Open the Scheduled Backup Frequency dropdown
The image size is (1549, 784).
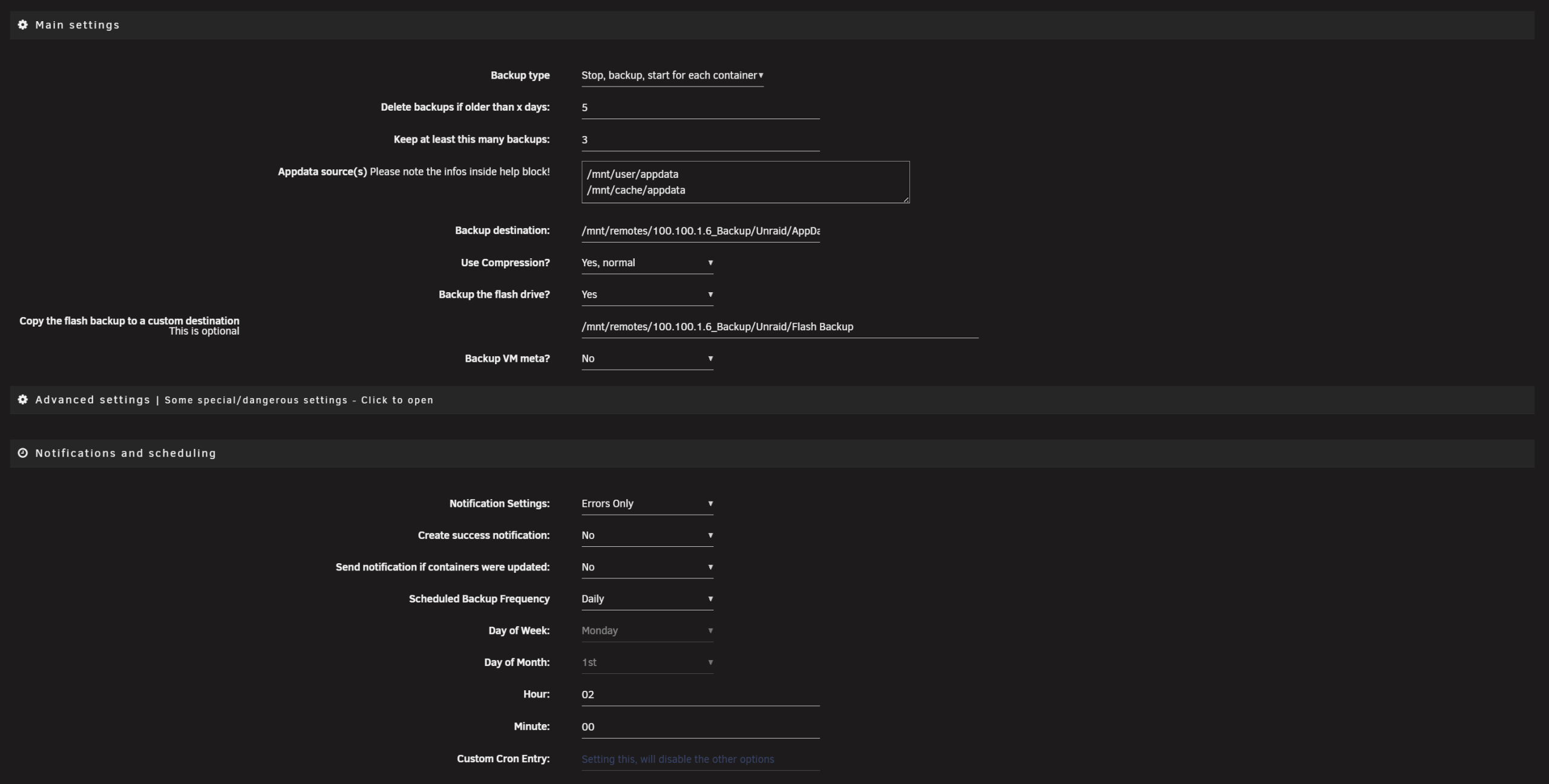pyautogui.click(x=647, y=599)
